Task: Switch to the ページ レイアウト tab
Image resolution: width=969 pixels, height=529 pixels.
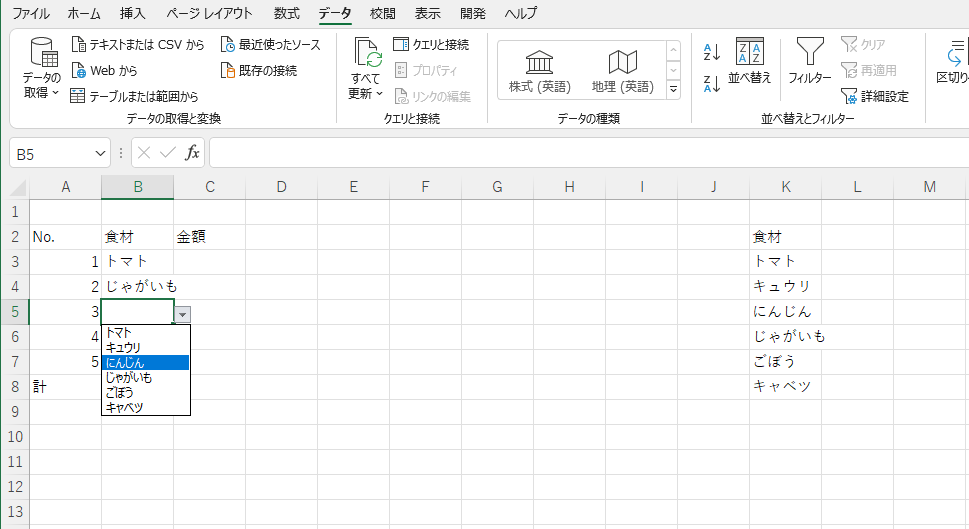Action: click(209, 13)
